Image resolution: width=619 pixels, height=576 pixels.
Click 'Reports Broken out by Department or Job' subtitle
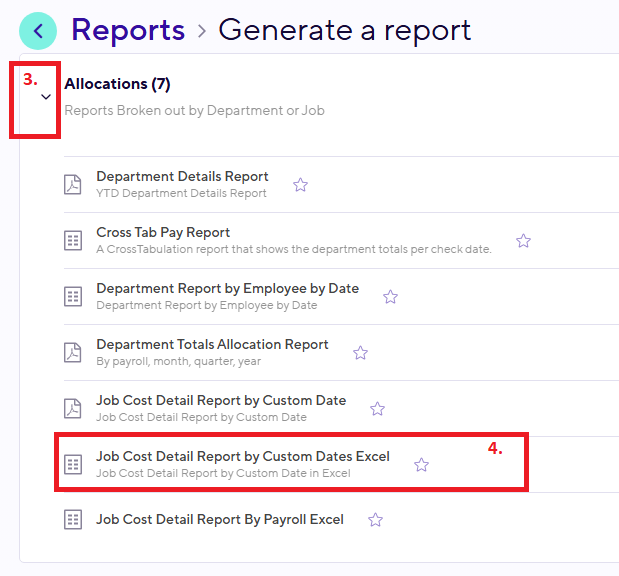194,111
